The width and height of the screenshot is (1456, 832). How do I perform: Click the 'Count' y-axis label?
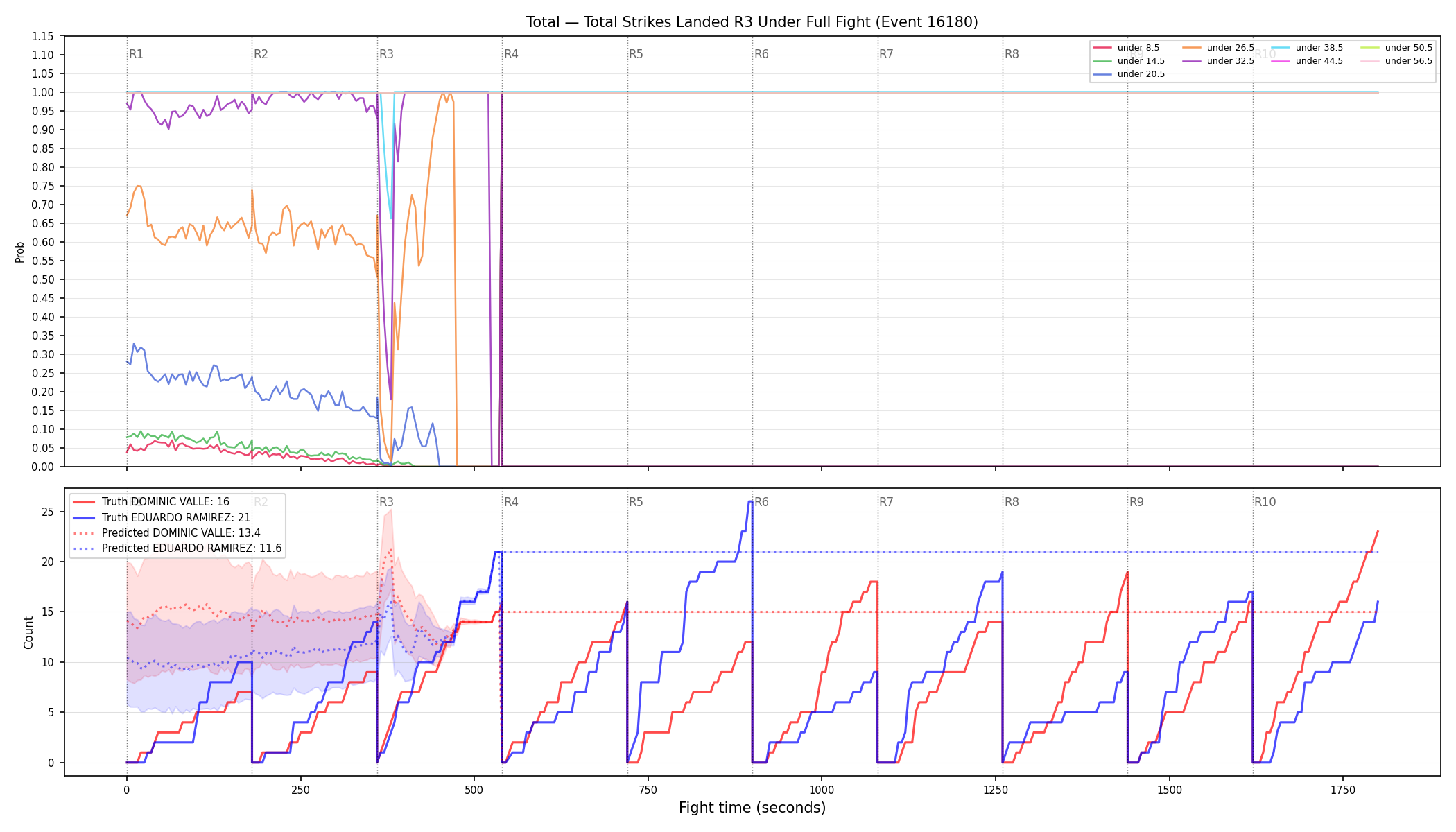(x=28, y=632)
